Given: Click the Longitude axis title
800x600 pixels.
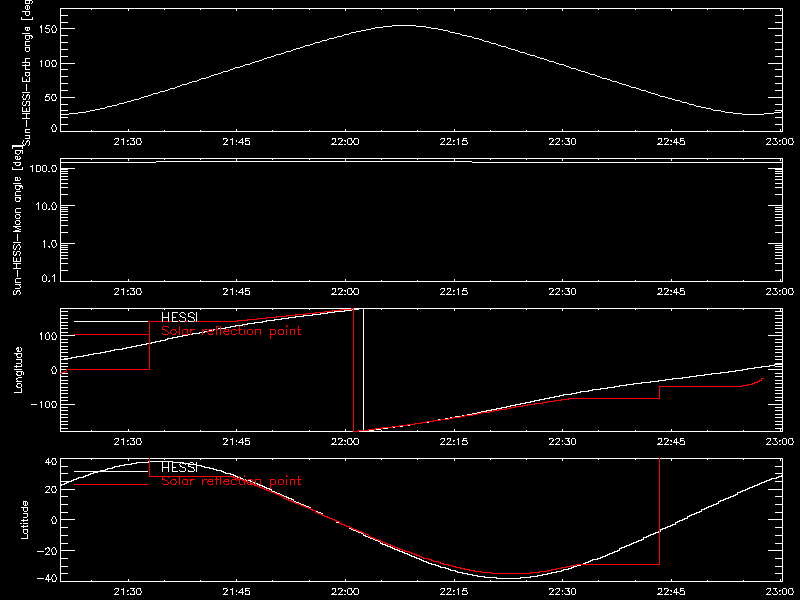Looking at the screenshot, I should 18,370.
